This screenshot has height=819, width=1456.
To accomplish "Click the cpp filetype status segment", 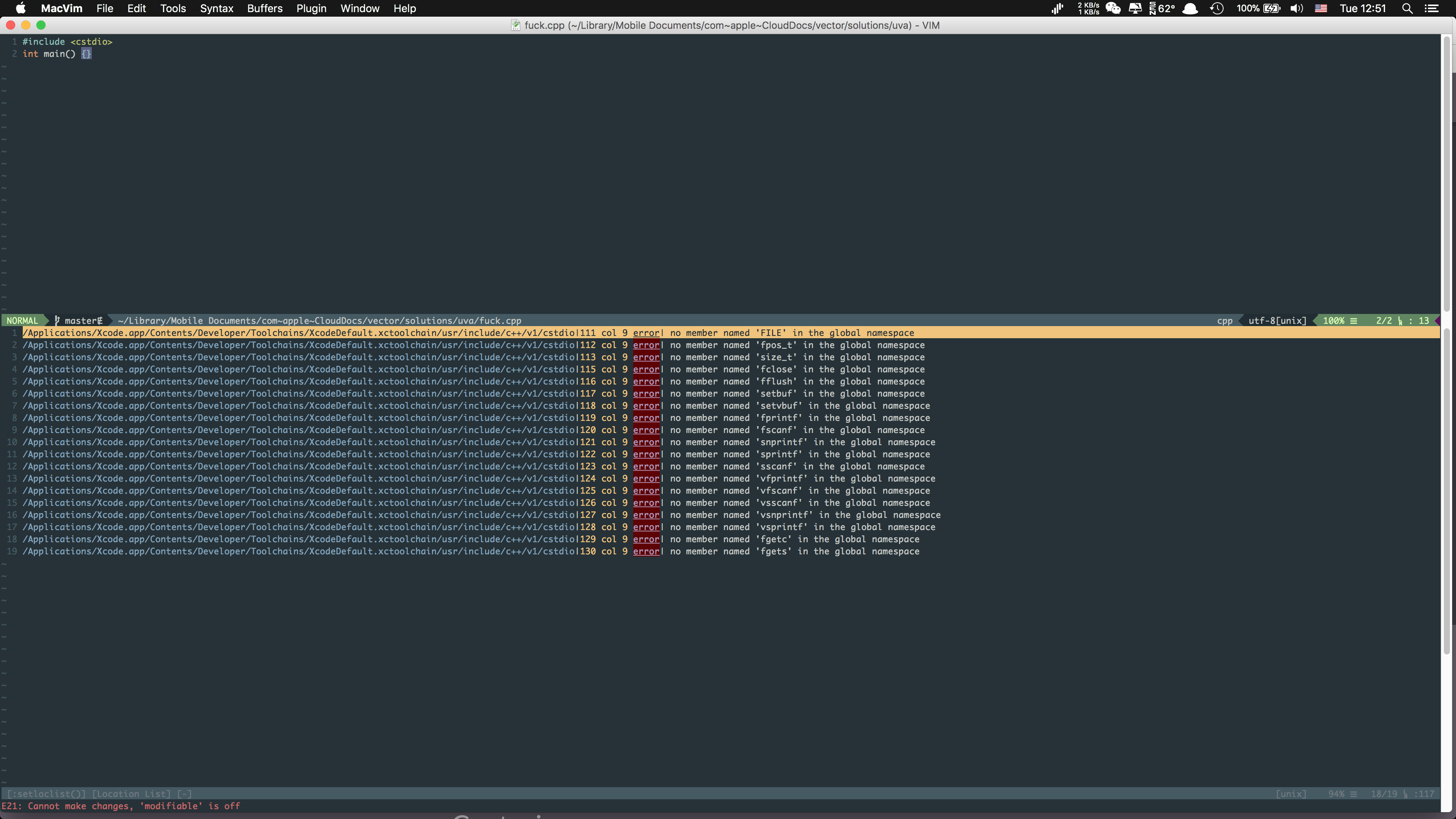I will [x=1224, y=320].
